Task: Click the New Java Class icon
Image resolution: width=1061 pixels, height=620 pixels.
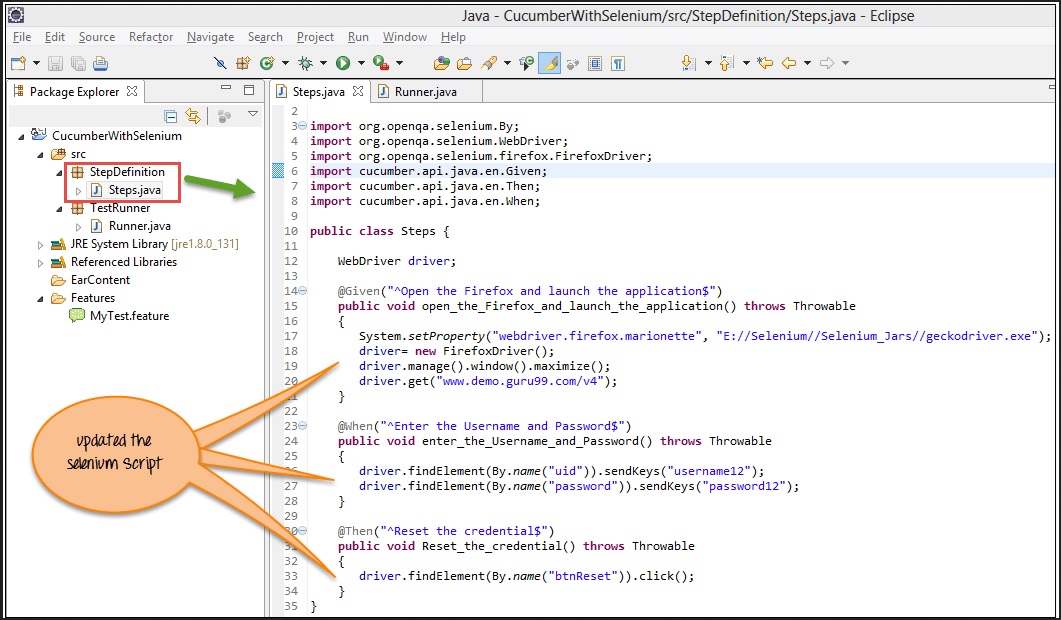Action: (x=267, y=64)
